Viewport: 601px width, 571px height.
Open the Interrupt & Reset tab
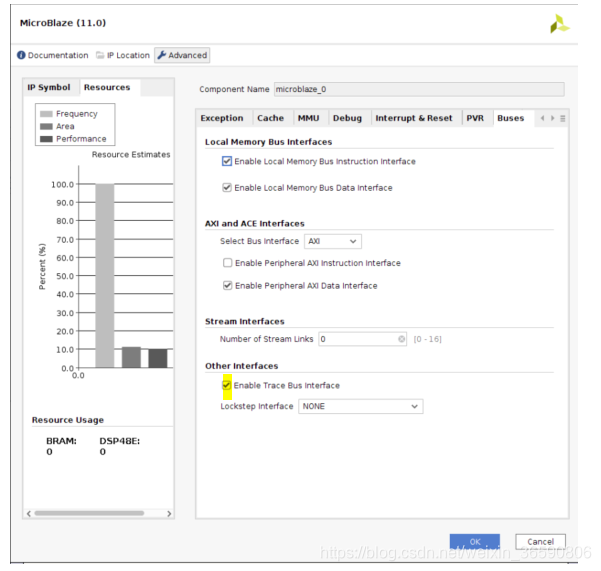[x=414, y=118]
